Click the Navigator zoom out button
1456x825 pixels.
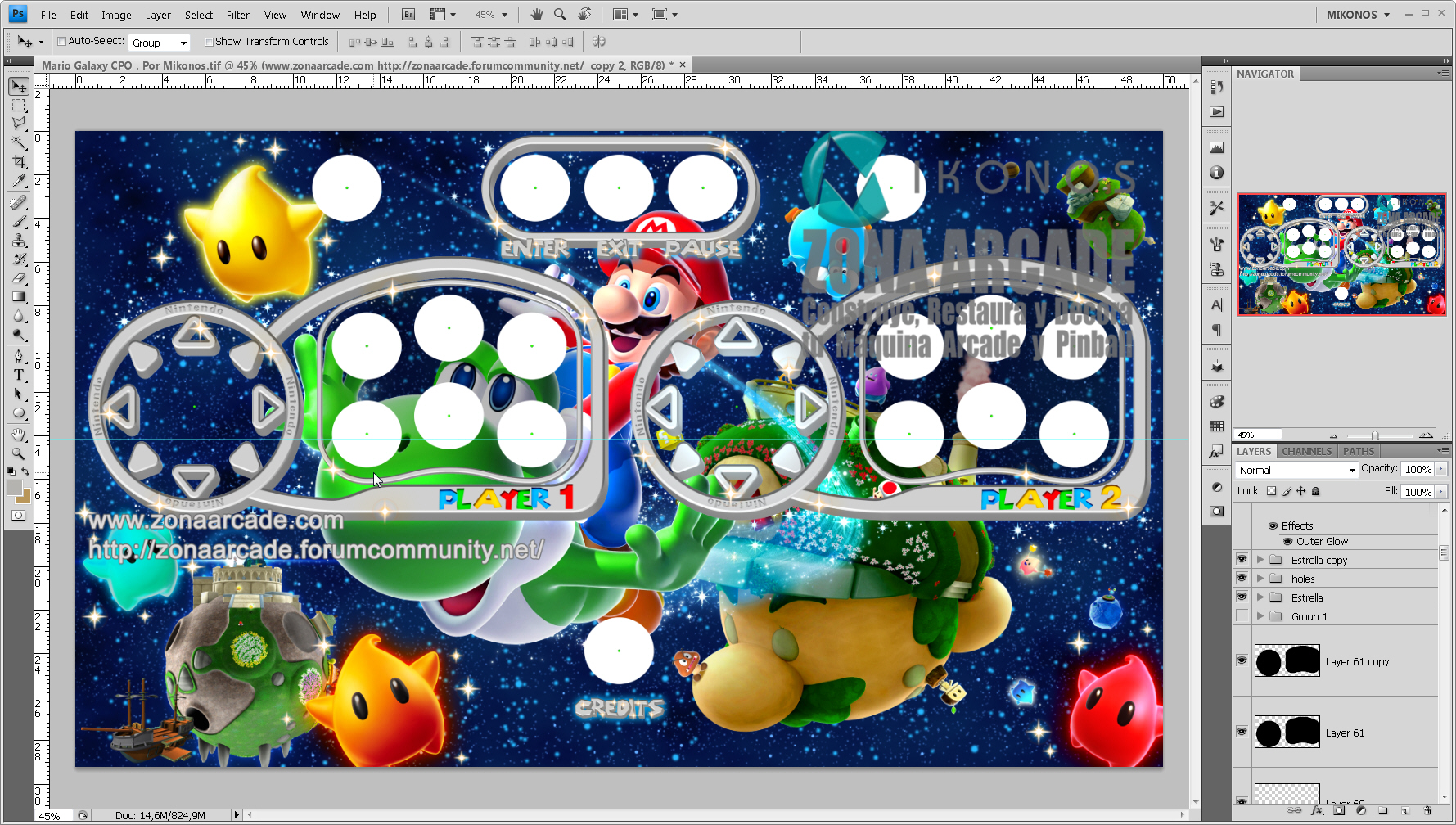pos(1334,435)
